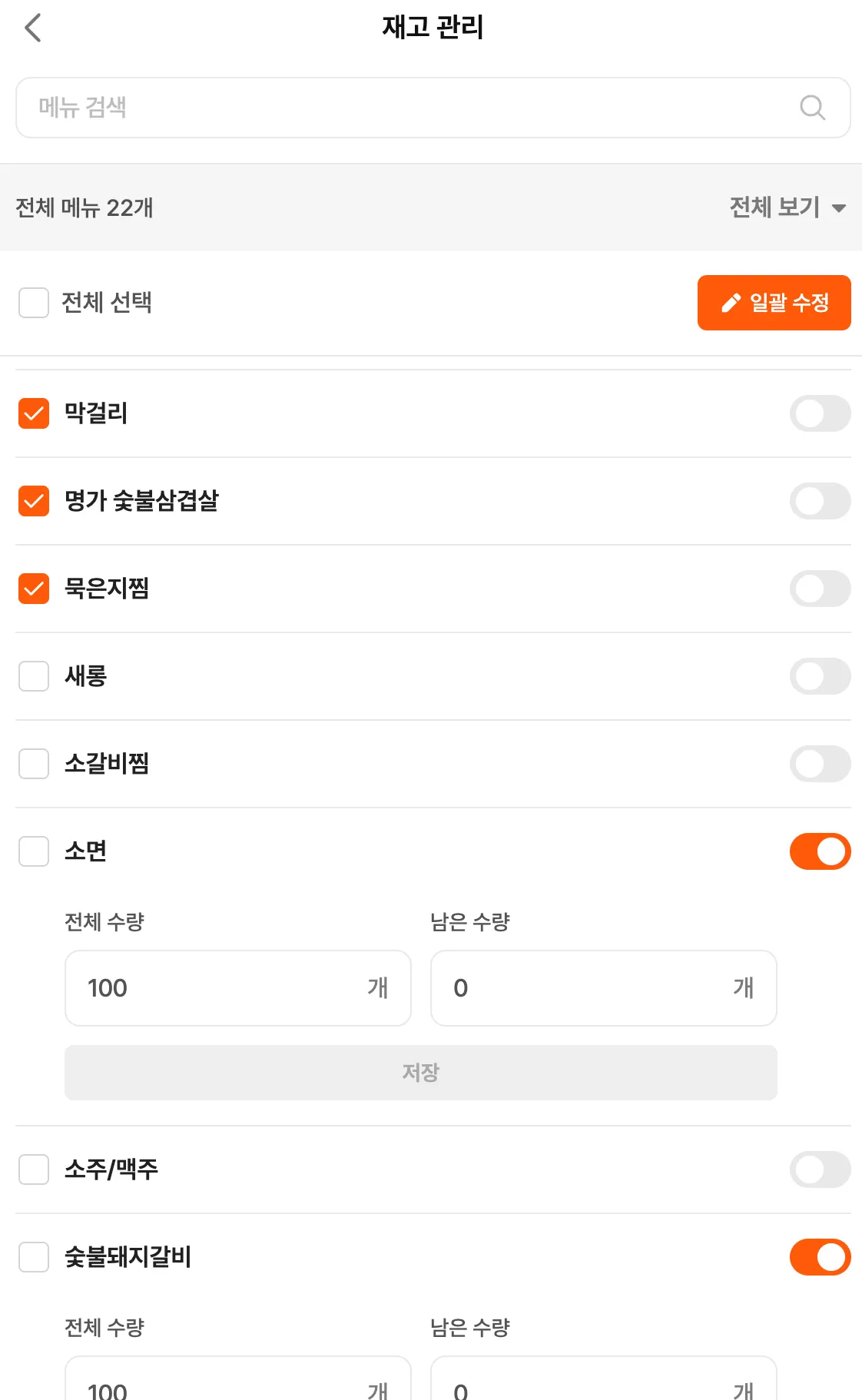Select the 새롱 checkbox

(34, 676)
